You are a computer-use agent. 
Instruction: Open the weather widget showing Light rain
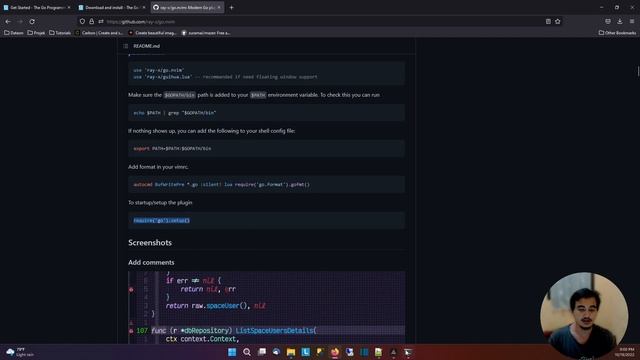click(x=20, y=352)
